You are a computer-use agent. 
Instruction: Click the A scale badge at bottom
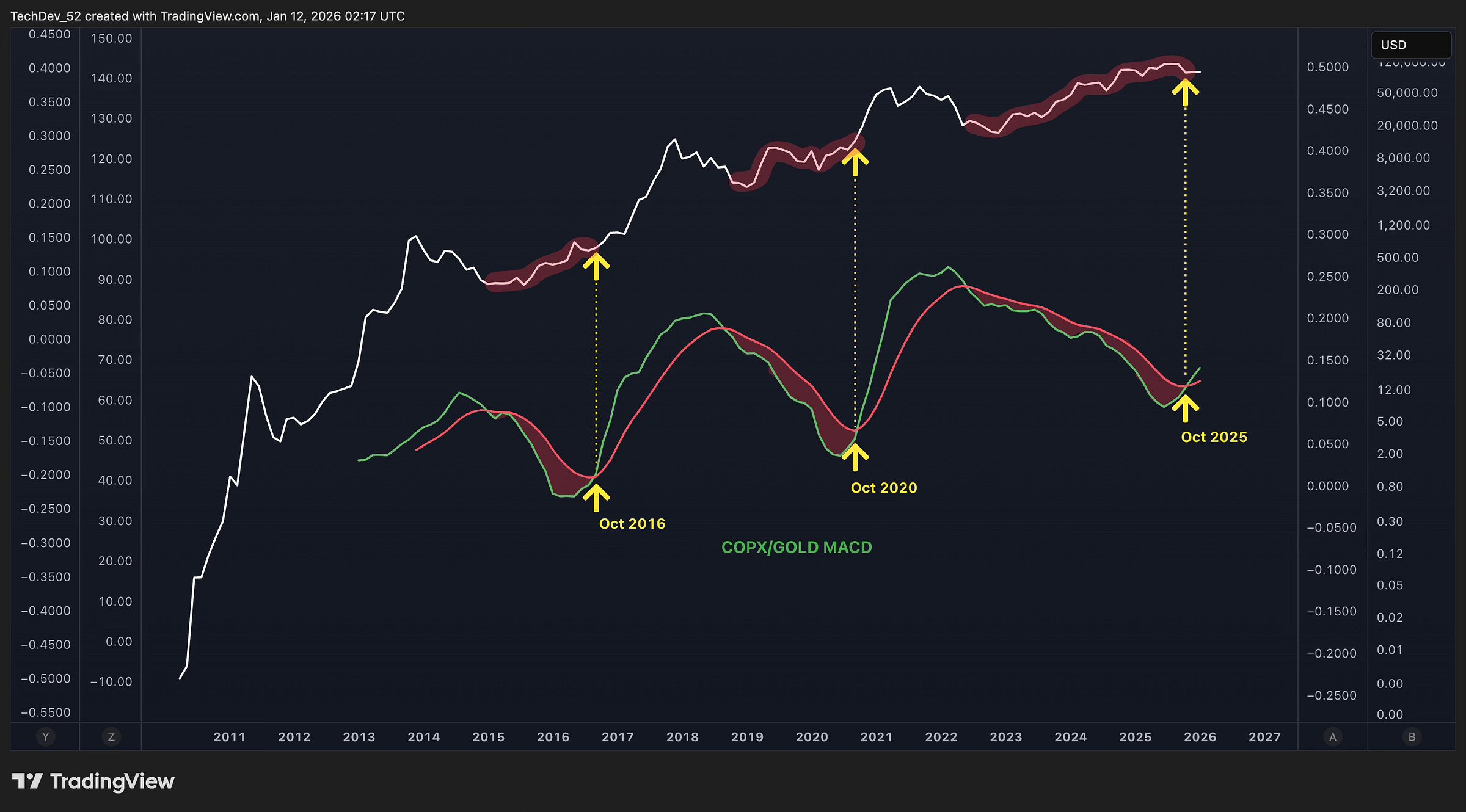coord(1333,737)
